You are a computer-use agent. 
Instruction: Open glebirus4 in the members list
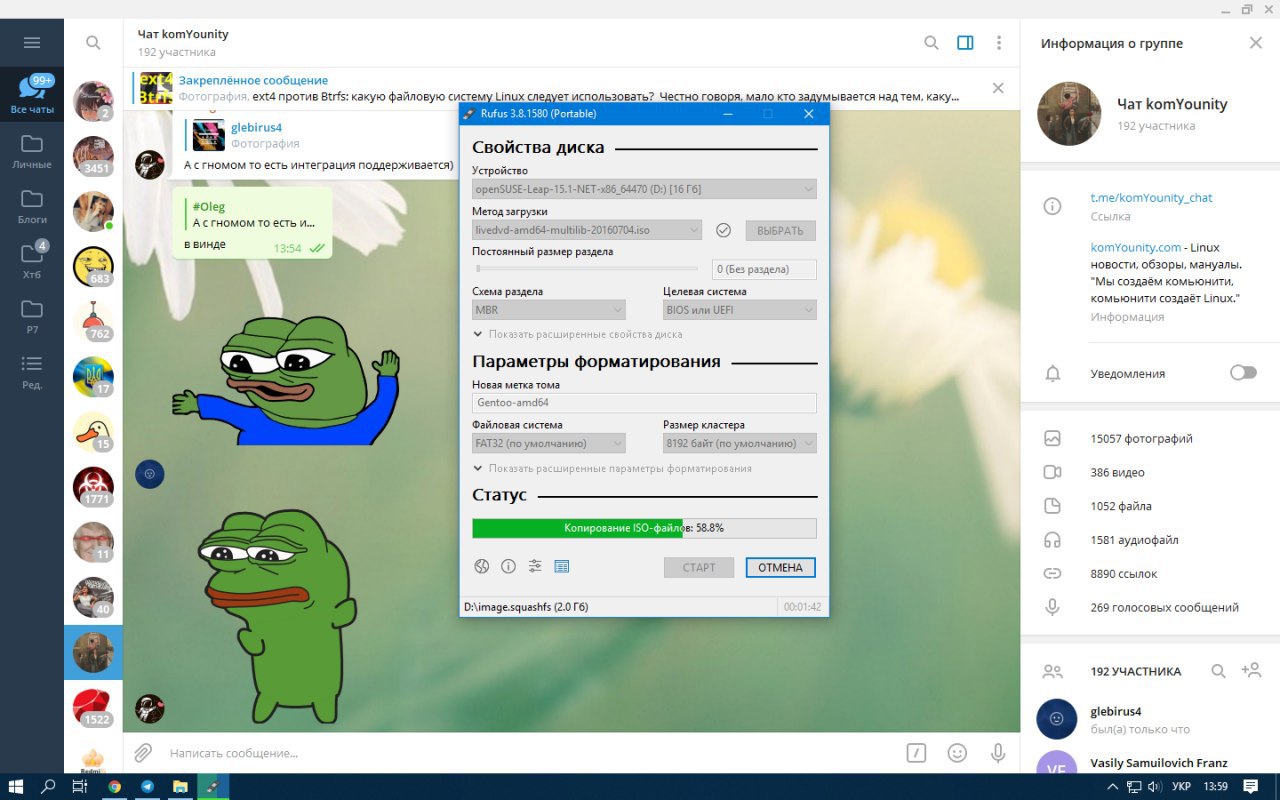click(1150, 719)
